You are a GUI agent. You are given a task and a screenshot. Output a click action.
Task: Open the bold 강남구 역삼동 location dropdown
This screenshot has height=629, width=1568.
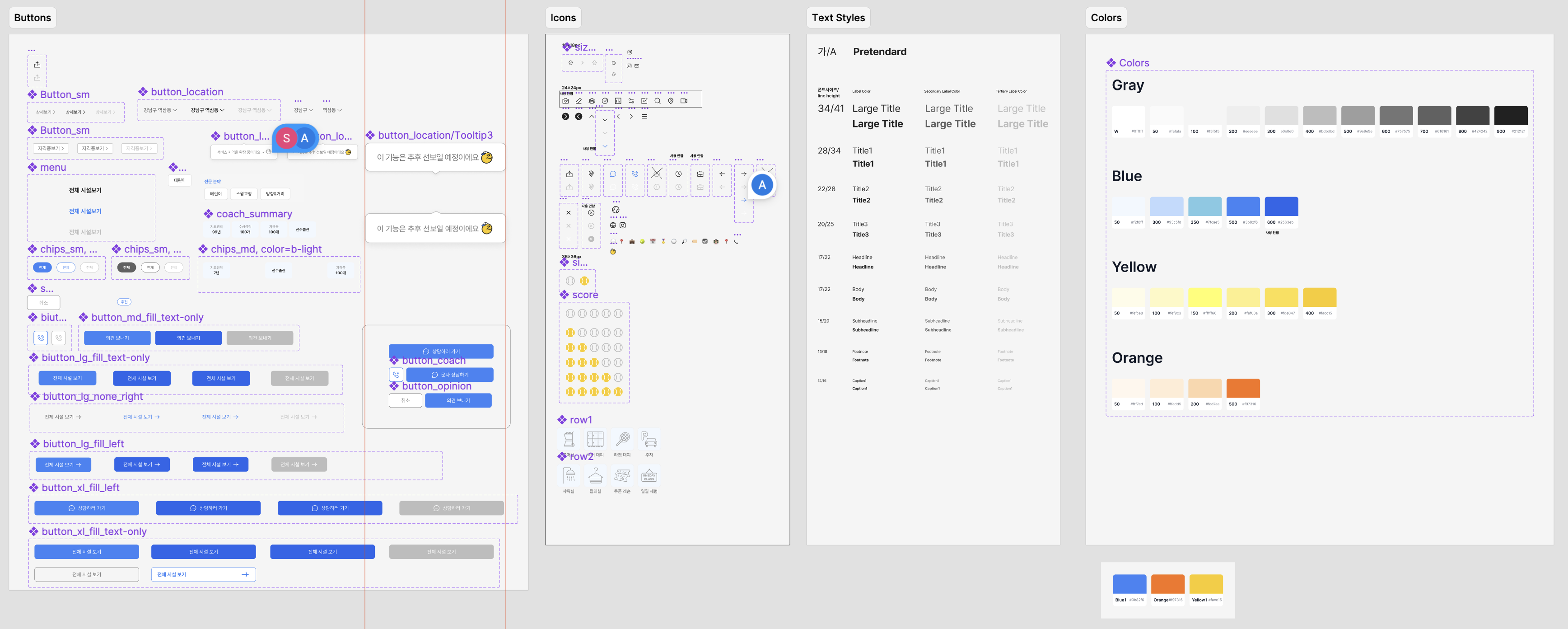(207, 110)
